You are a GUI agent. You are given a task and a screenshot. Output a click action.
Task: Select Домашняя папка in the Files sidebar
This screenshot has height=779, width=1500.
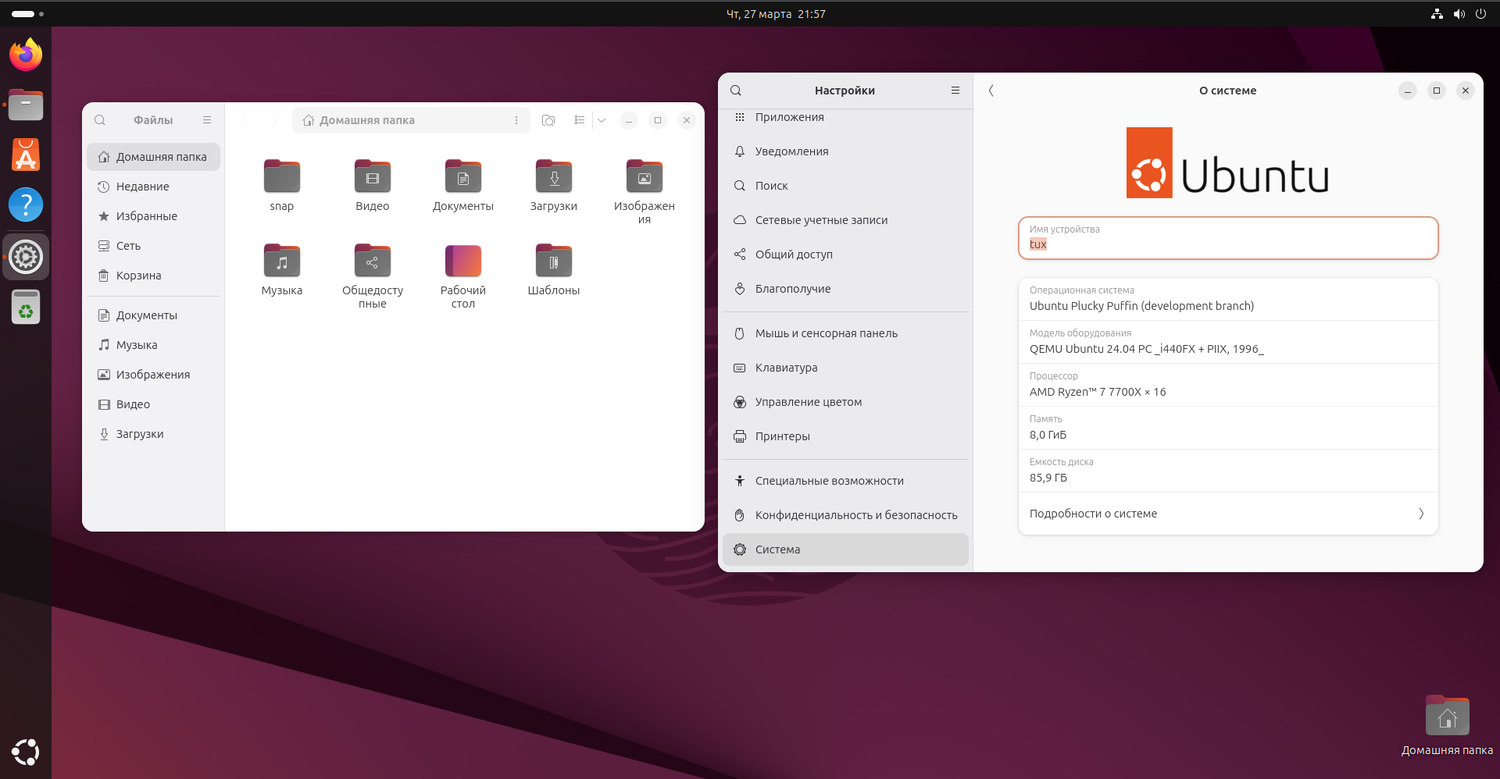[x=153, y=157]
